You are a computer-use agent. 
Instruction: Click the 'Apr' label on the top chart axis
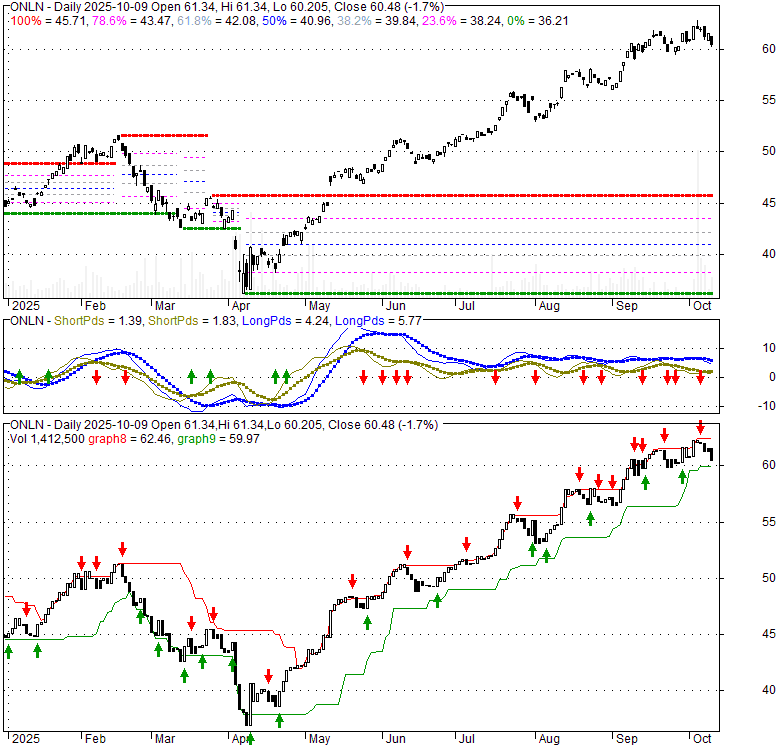click(241, 305)
